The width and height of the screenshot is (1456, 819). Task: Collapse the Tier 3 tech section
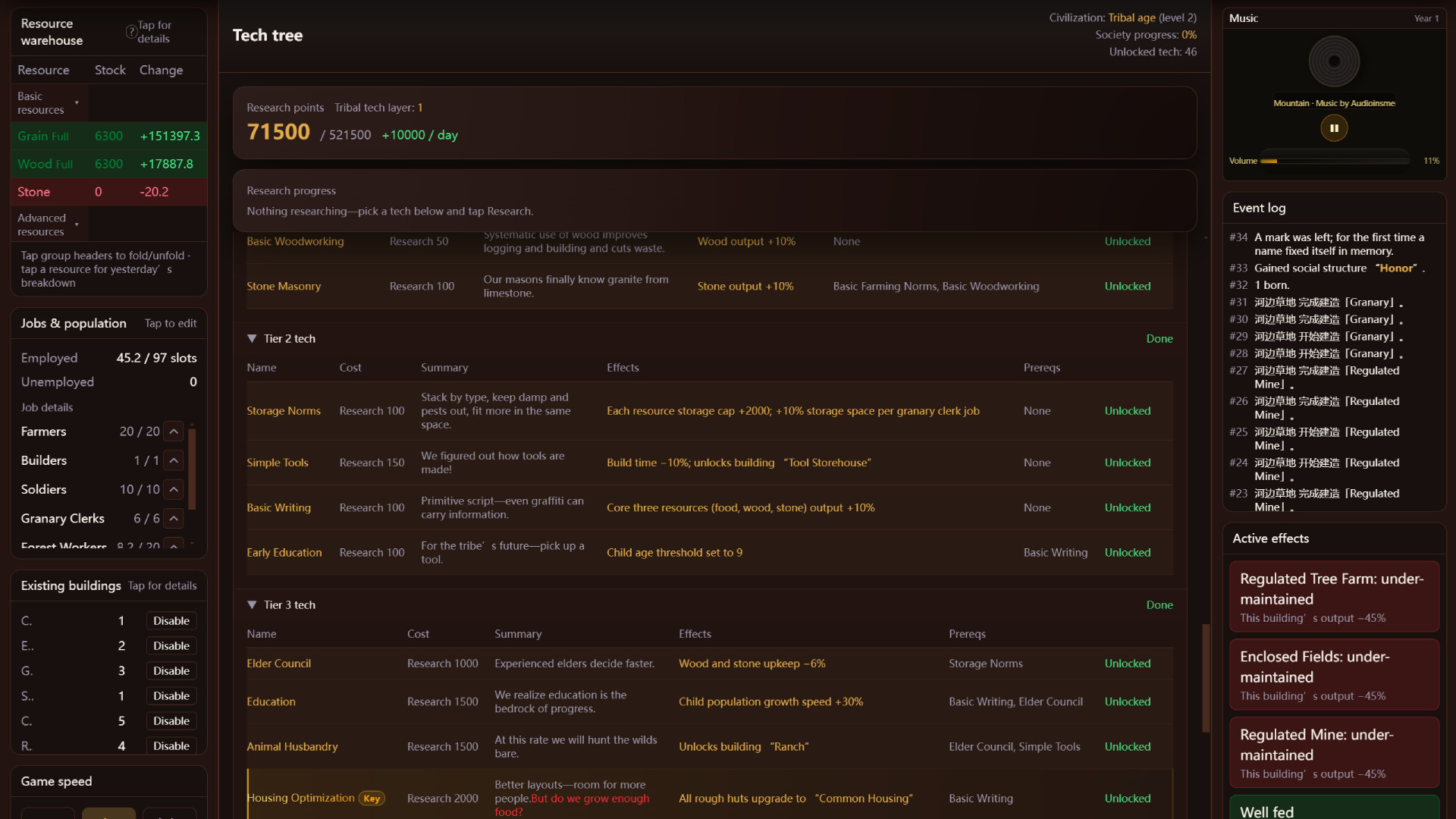[252, 605]
